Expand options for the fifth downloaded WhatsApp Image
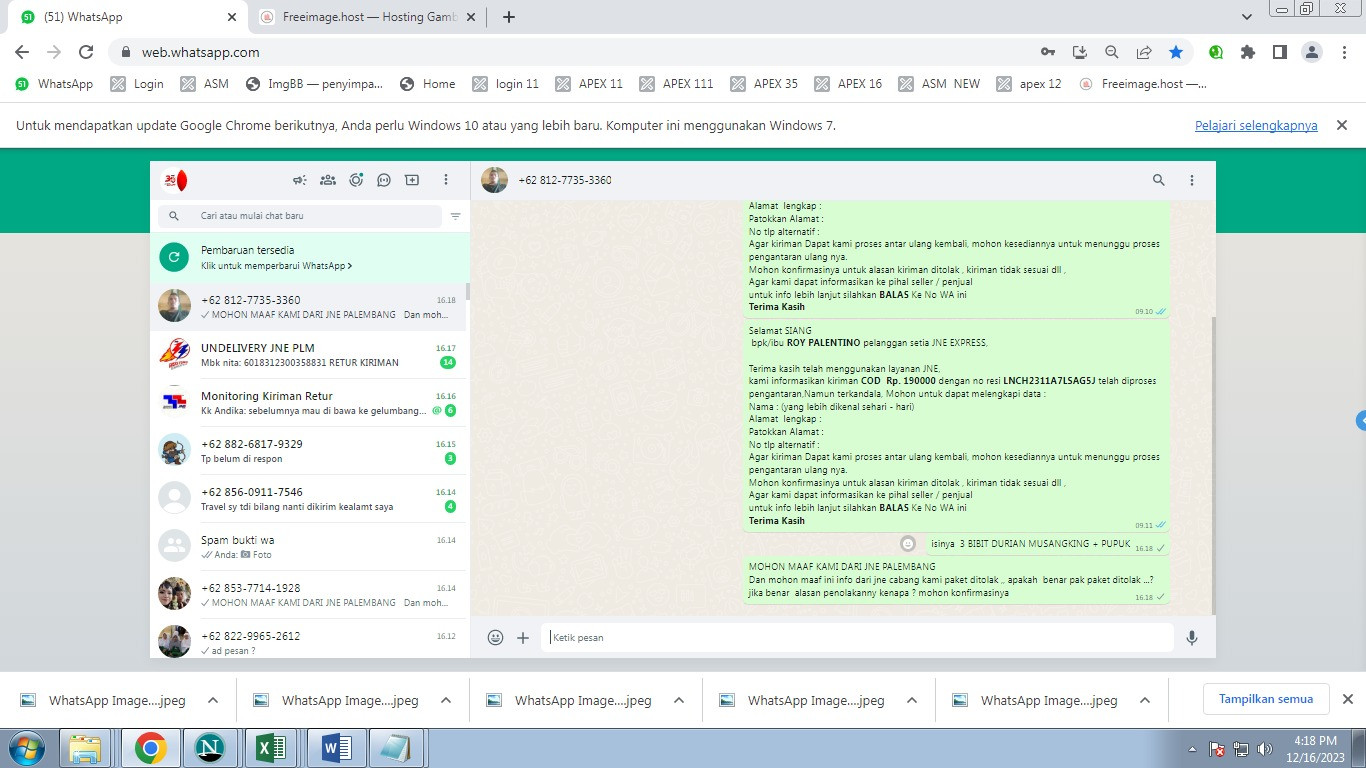The height and width of the screenshot is (768, 1366). point(1145,700)
